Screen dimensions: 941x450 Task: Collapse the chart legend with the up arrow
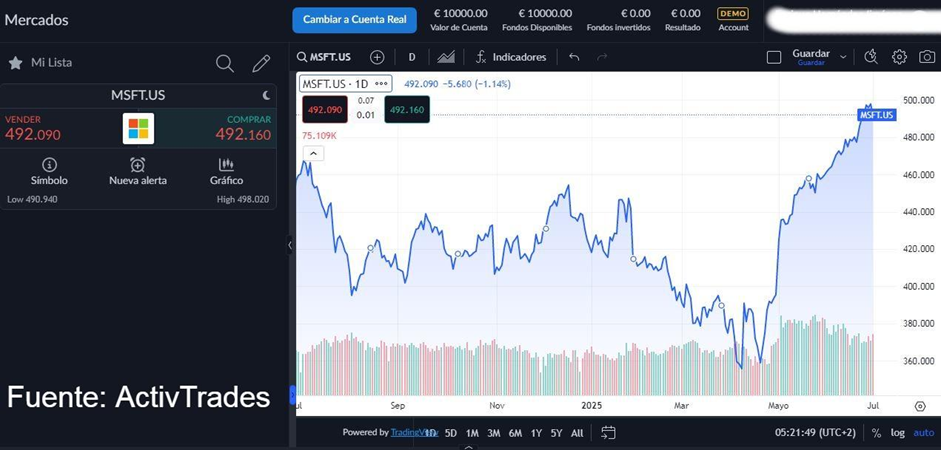313,154
